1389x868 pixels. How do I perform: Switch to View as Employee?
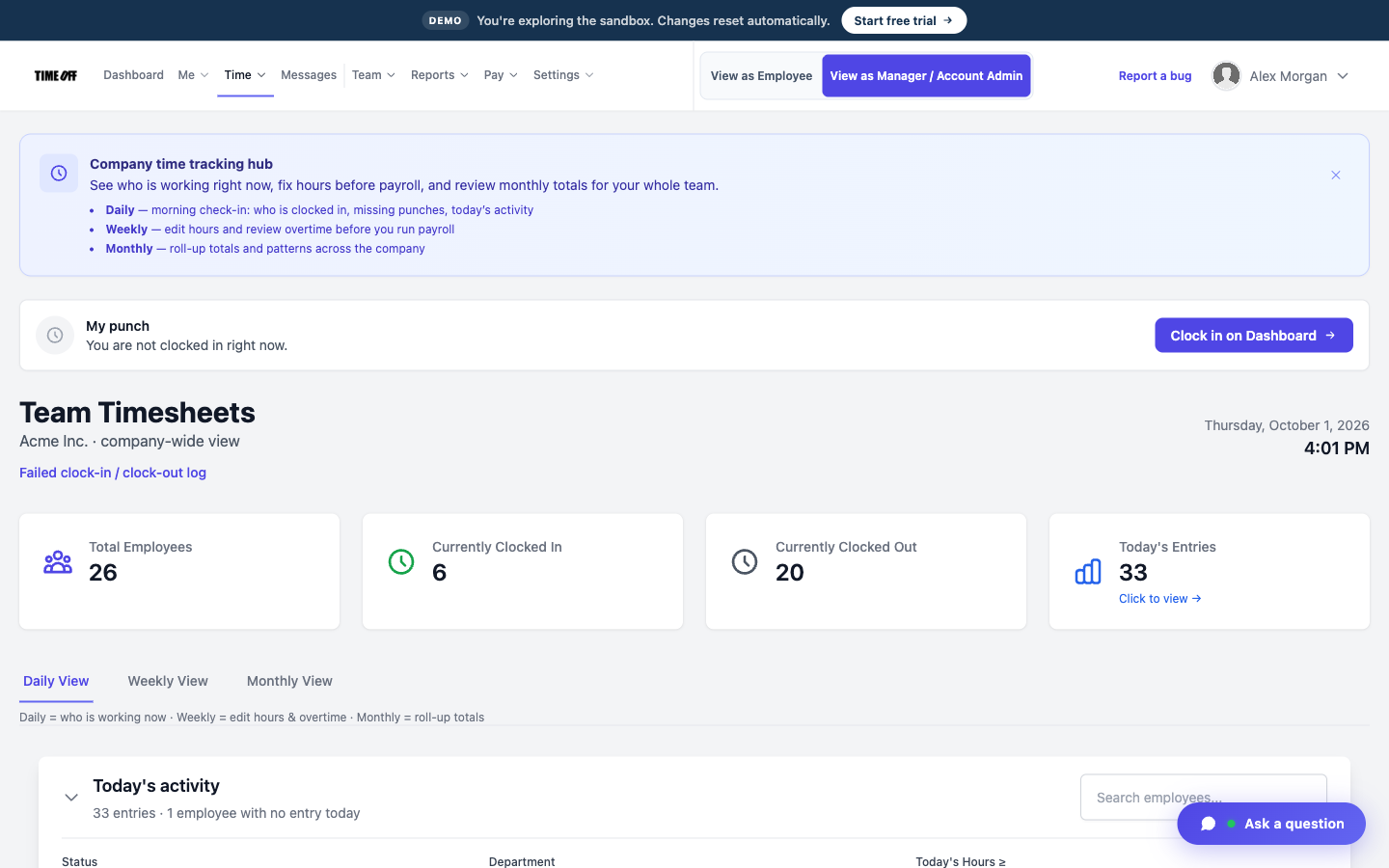click(761, 76)
